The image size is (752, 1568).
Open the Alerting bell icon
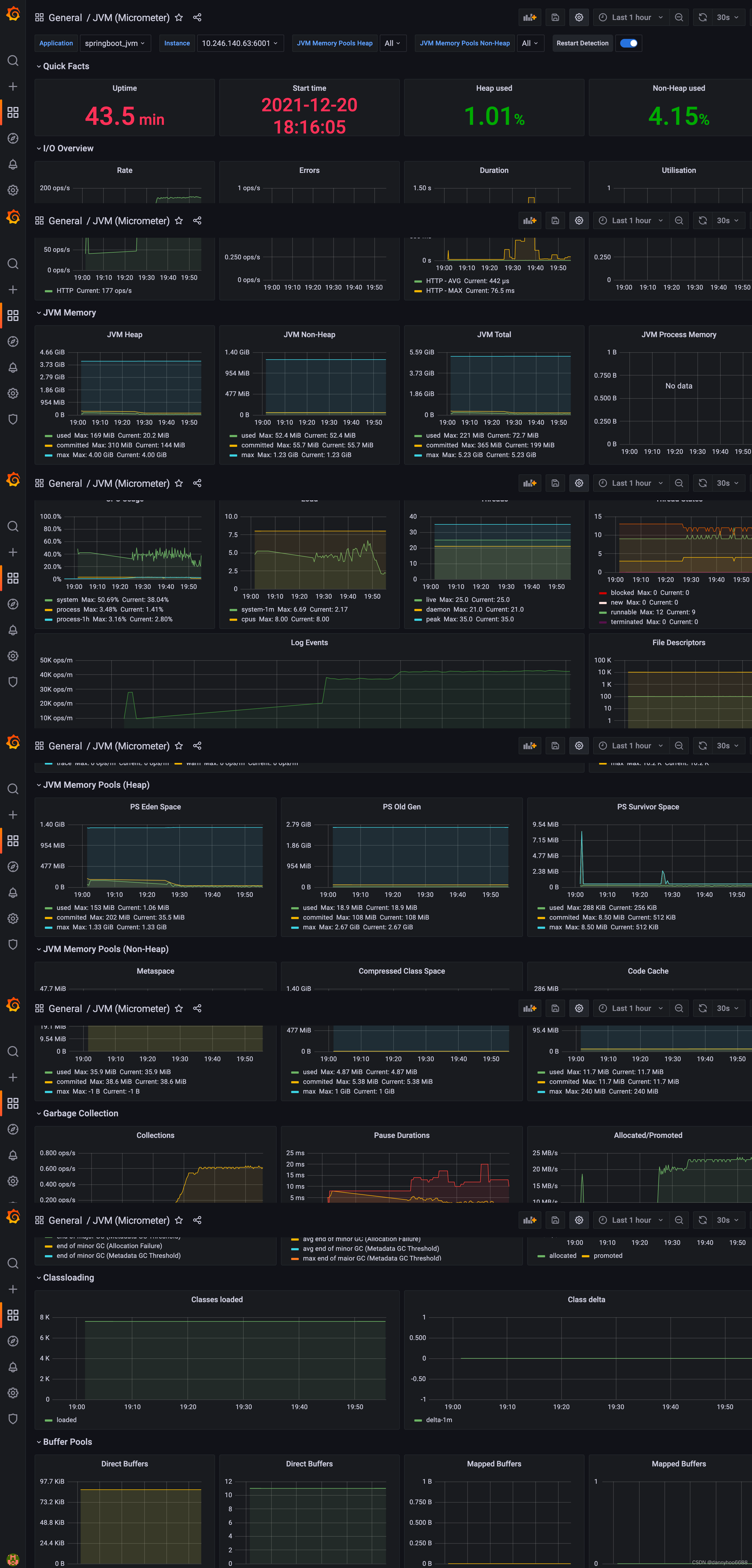pyautogui.click(x=13, y=164)
